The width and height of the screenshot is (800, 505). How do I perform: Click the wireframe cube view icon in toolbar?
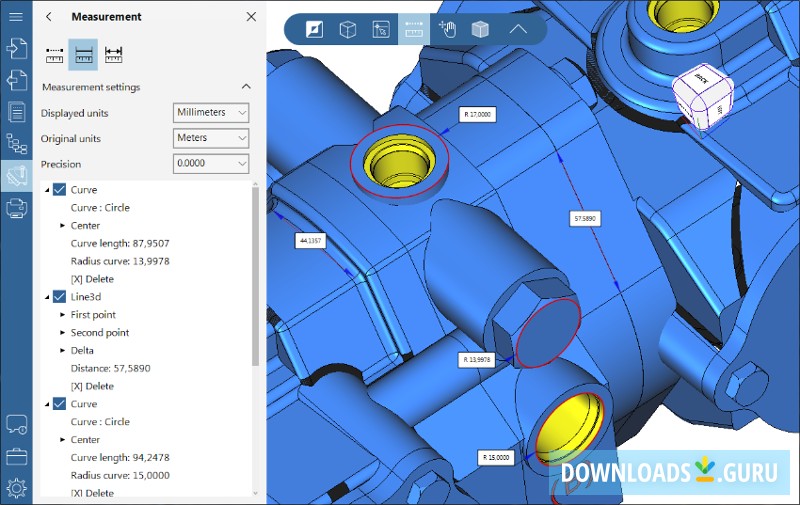pyautogui.click(x=347, y=29)
